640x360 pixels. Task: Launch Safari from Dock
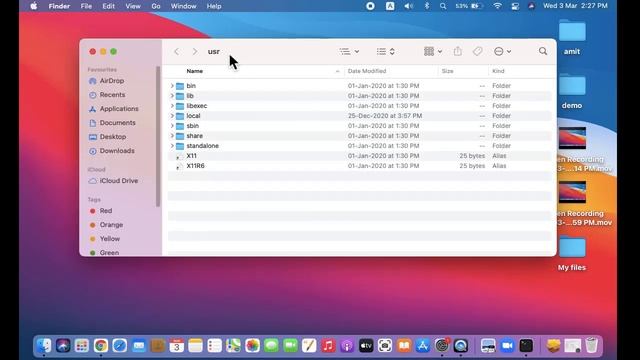120,346
